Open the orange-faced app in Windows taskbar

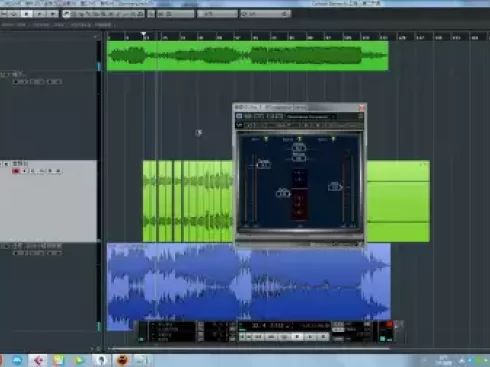click(122, 360)
